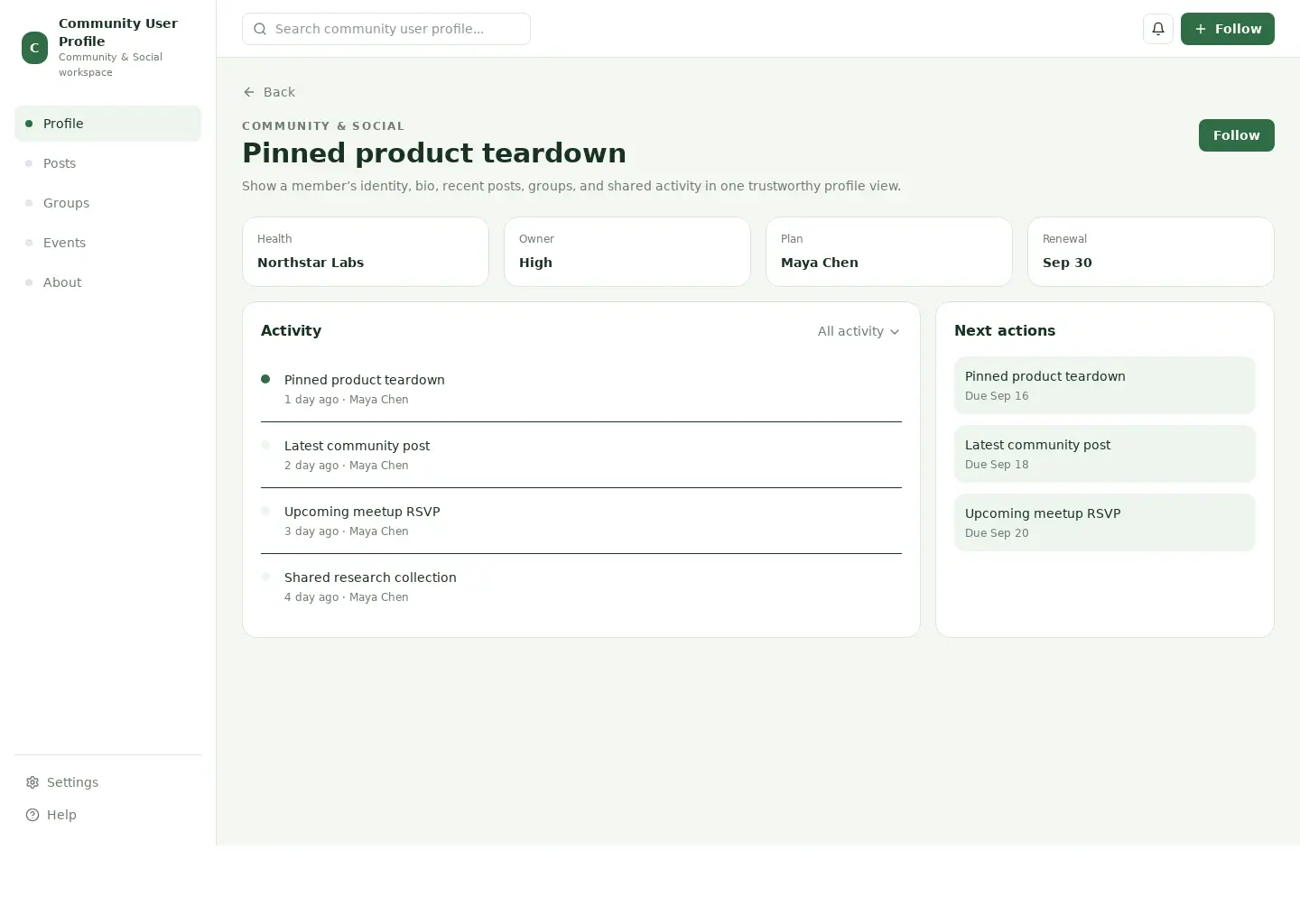Click the search magnifier icon
The image size is (1300, 924).
coord(260,29)
